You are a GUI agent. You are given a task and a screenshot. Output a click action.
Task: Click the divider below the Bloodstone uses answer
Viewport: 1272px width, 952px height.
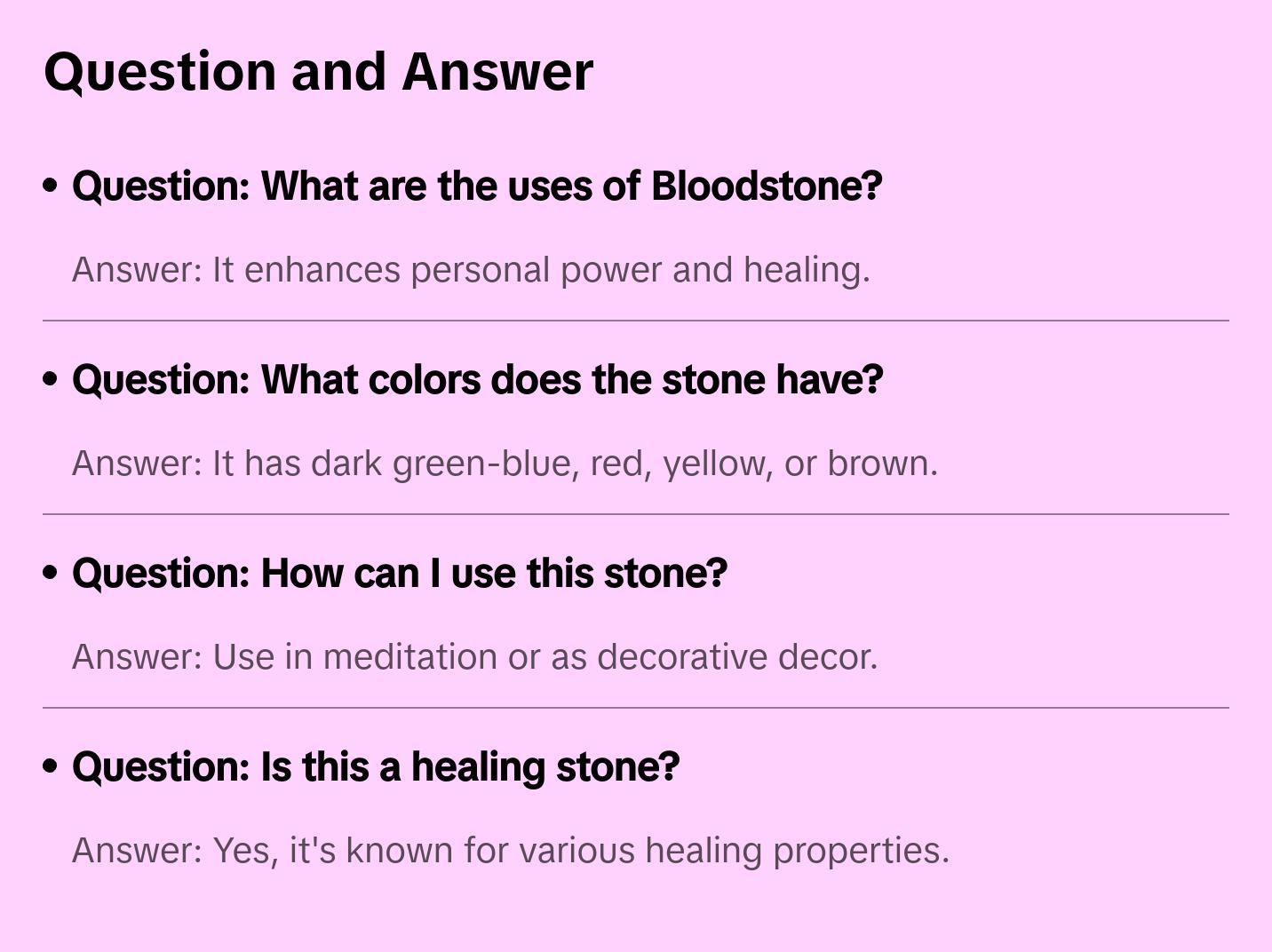pos(636,321)
